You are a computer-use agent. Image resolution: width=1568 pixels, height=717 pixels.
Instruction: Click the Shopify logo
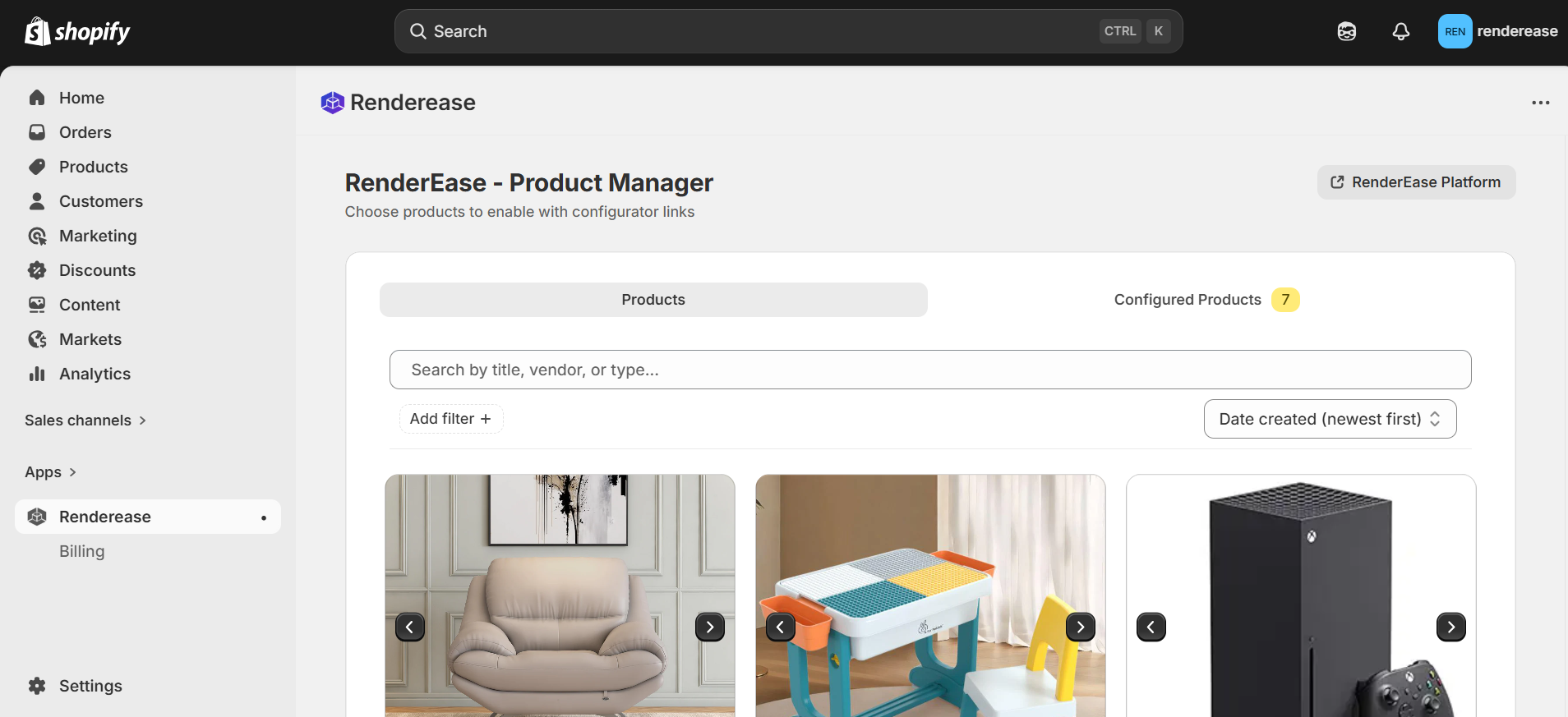(77, 31)
